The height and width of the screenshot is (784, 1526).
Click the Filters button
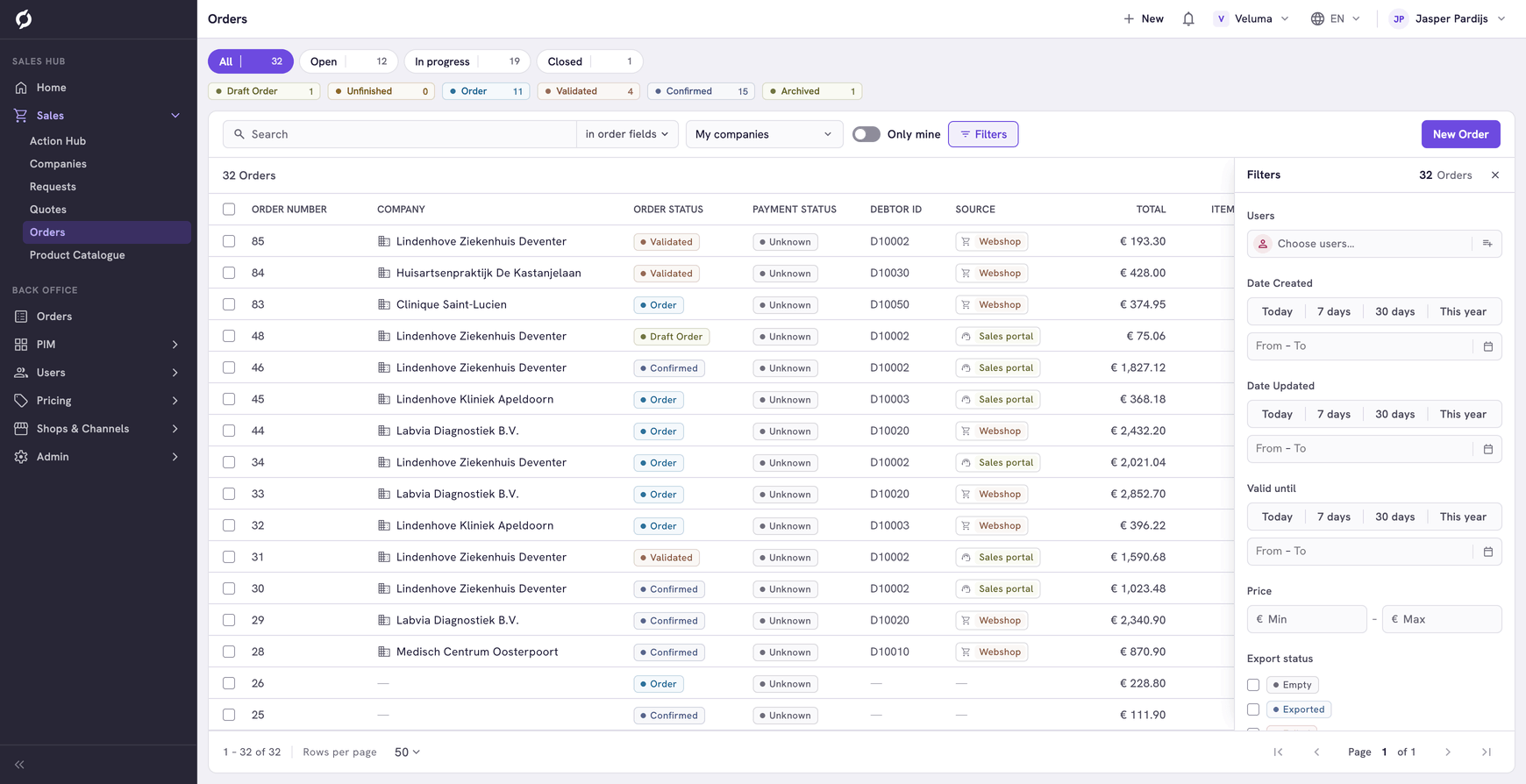point(983,134)
